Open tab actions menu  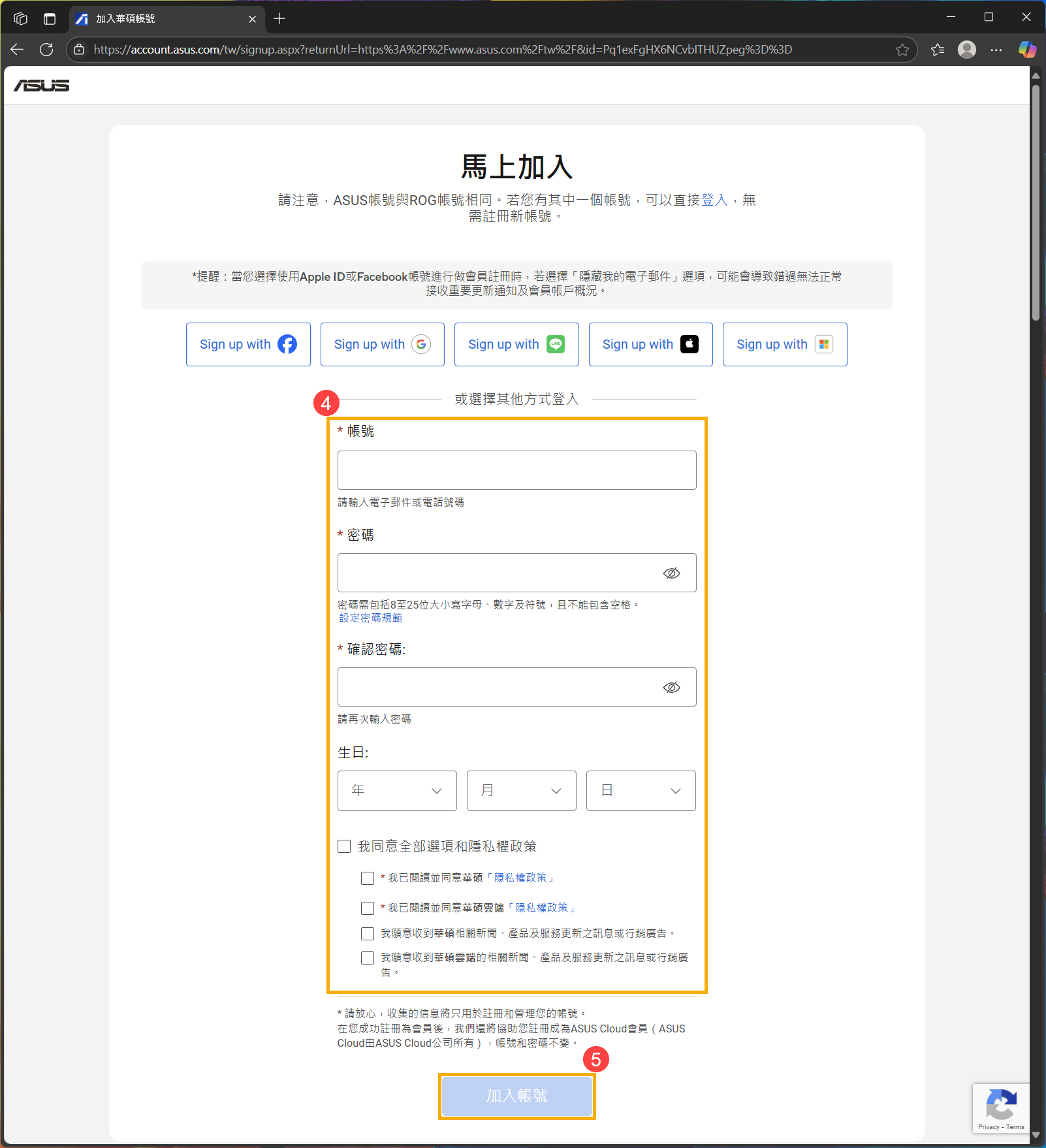tap(50, 19)
